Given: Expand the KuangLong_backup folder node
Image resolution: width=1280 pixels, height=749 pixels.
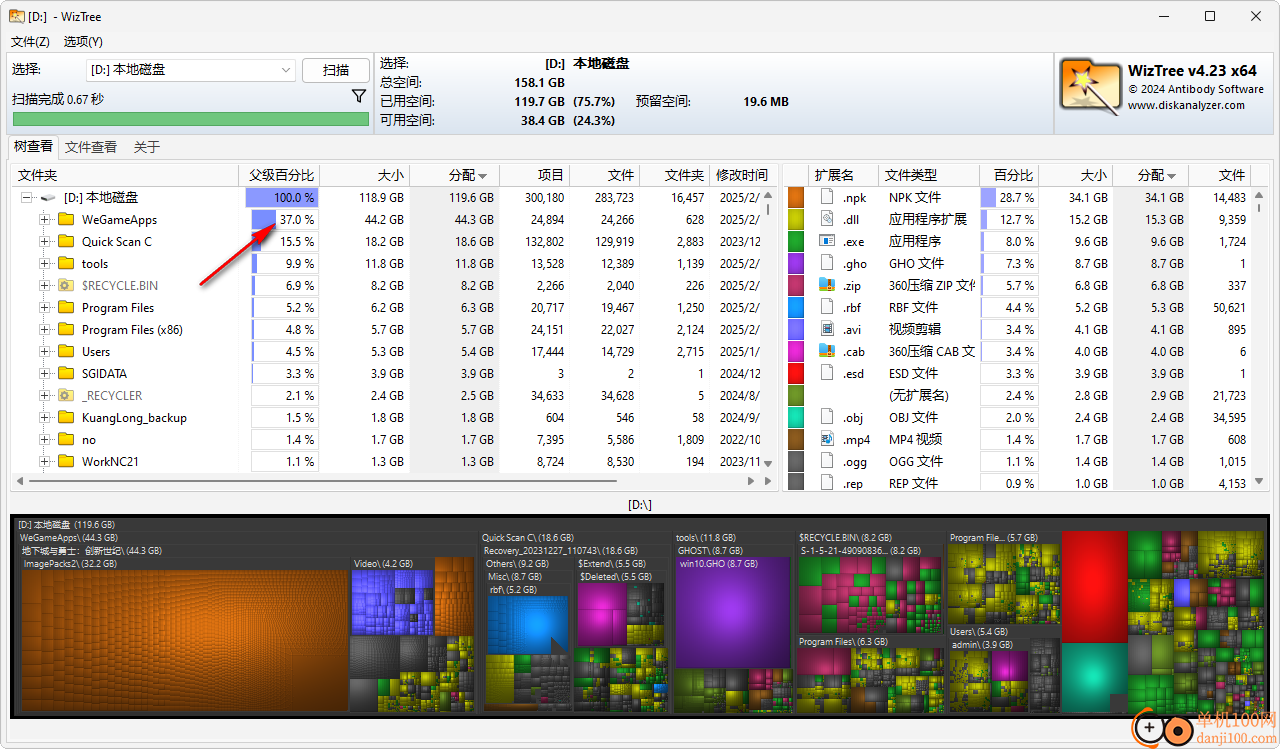Looking at the screenshot, I should pos(44,418).
